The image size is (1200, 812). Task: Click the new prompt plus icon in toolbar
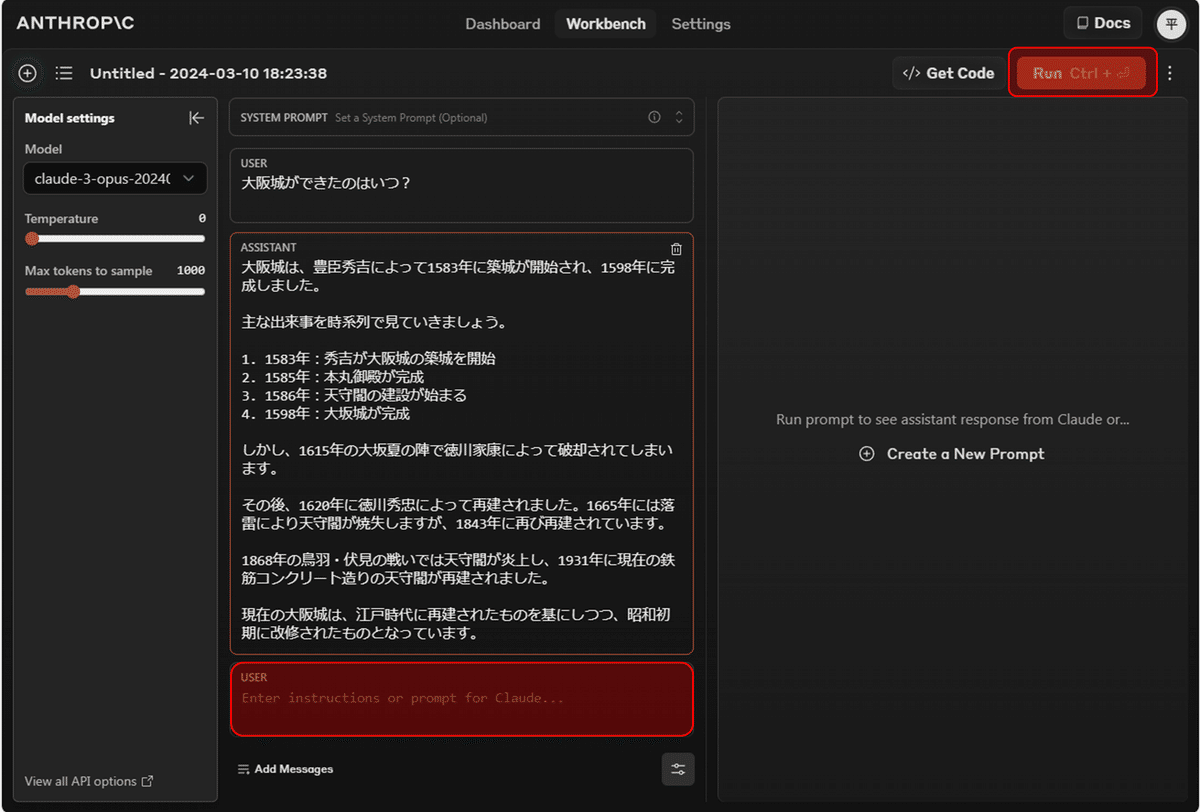click(x=27, y=73)
